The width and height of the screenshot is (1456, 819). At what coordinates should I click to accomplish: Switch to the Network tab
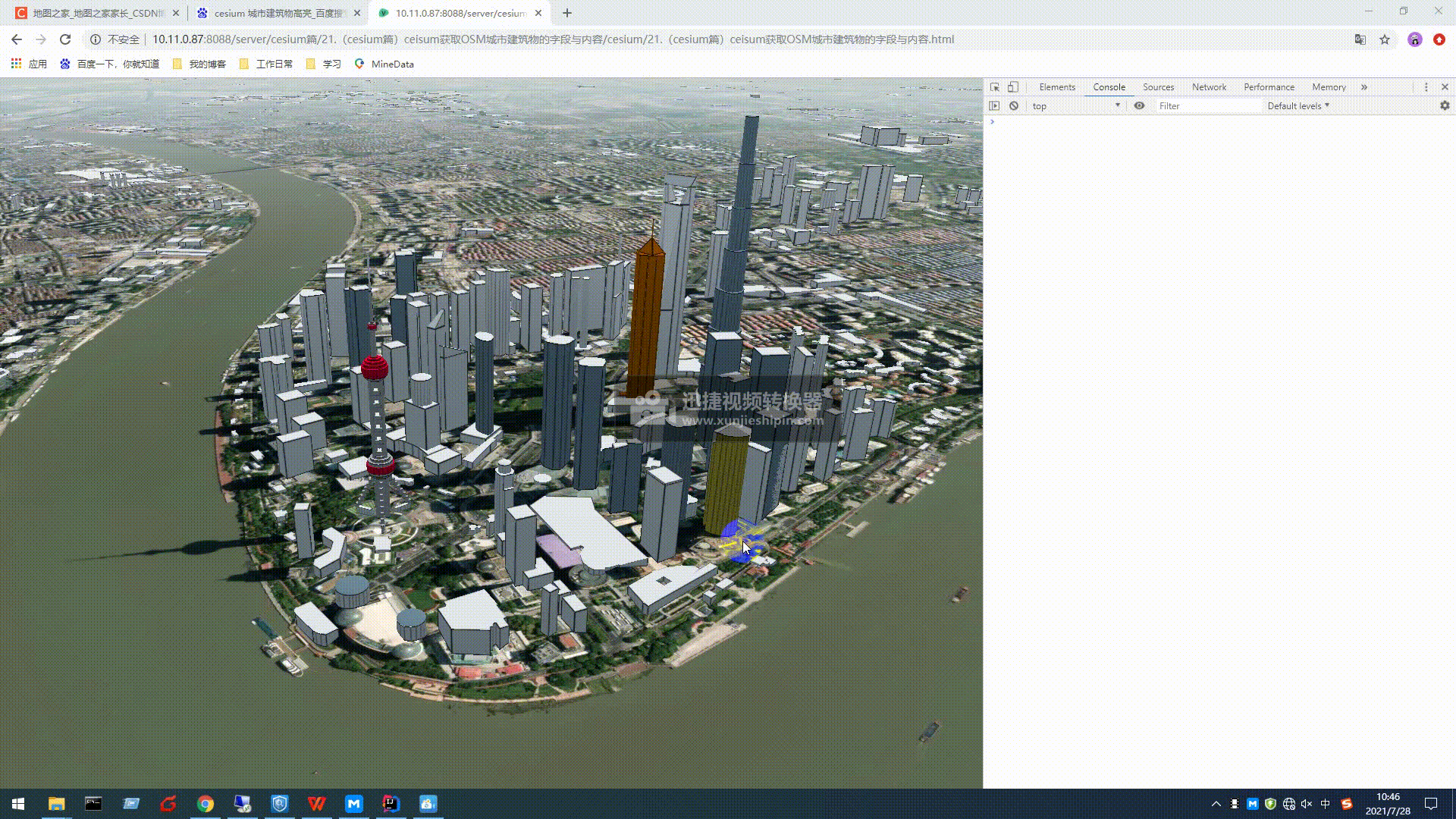click(1209, 87)
